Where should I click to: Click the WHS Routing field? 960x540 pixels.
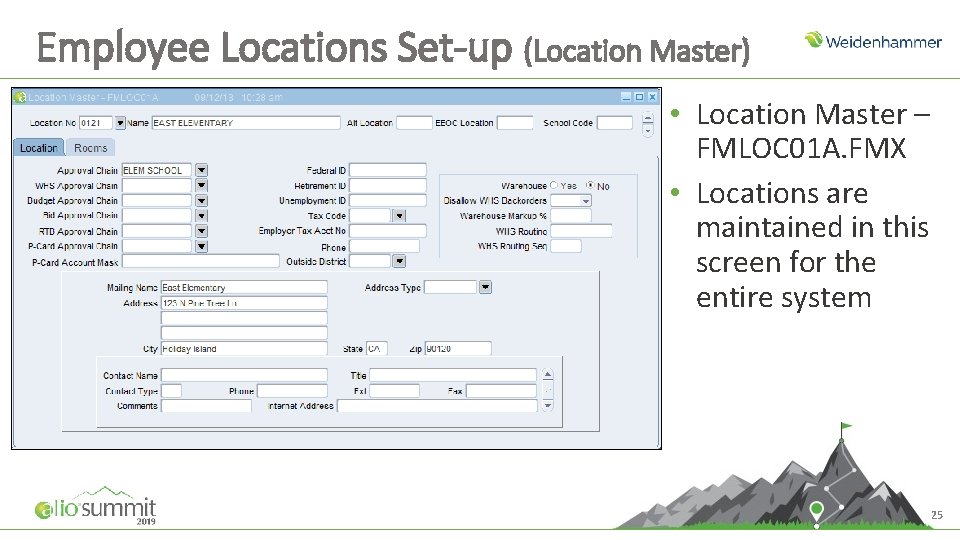[581, 231]
